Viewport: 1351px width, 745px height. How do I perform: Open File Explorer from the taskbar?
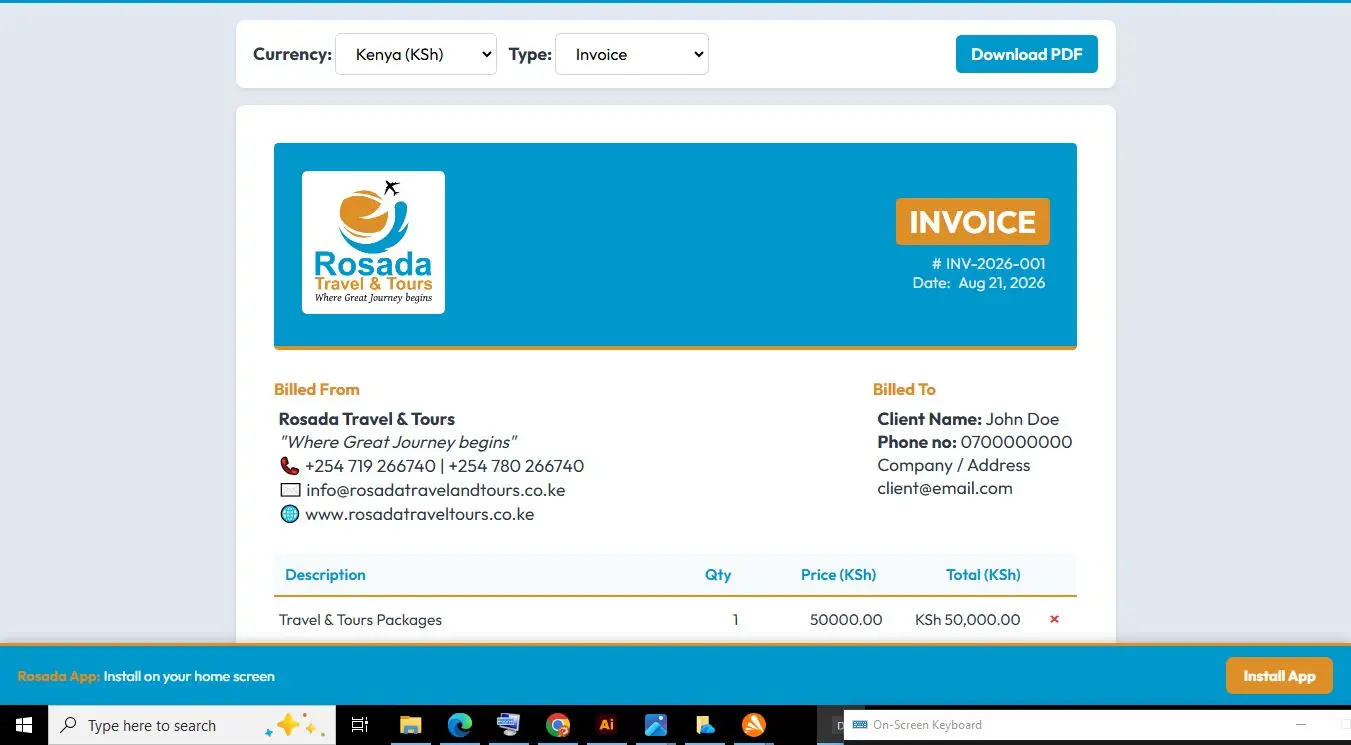tap(410, 725)
